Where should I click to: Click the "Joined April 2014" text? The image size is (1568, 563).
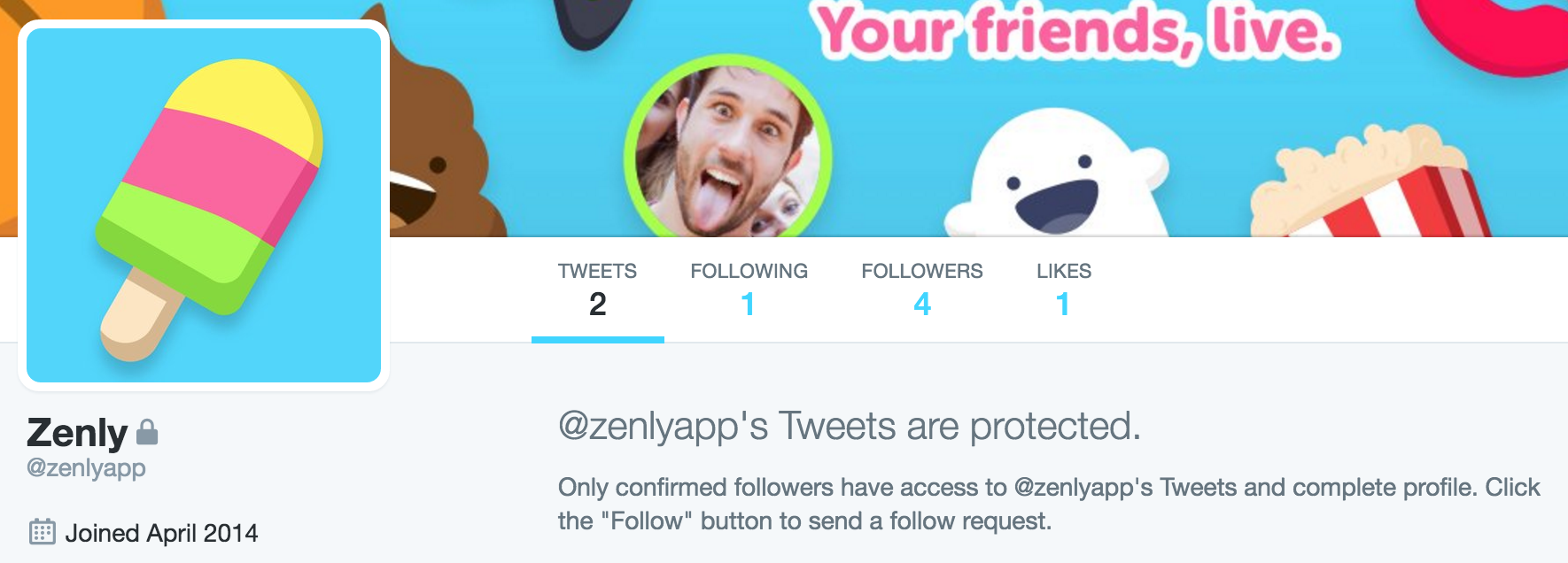[161, 533]
